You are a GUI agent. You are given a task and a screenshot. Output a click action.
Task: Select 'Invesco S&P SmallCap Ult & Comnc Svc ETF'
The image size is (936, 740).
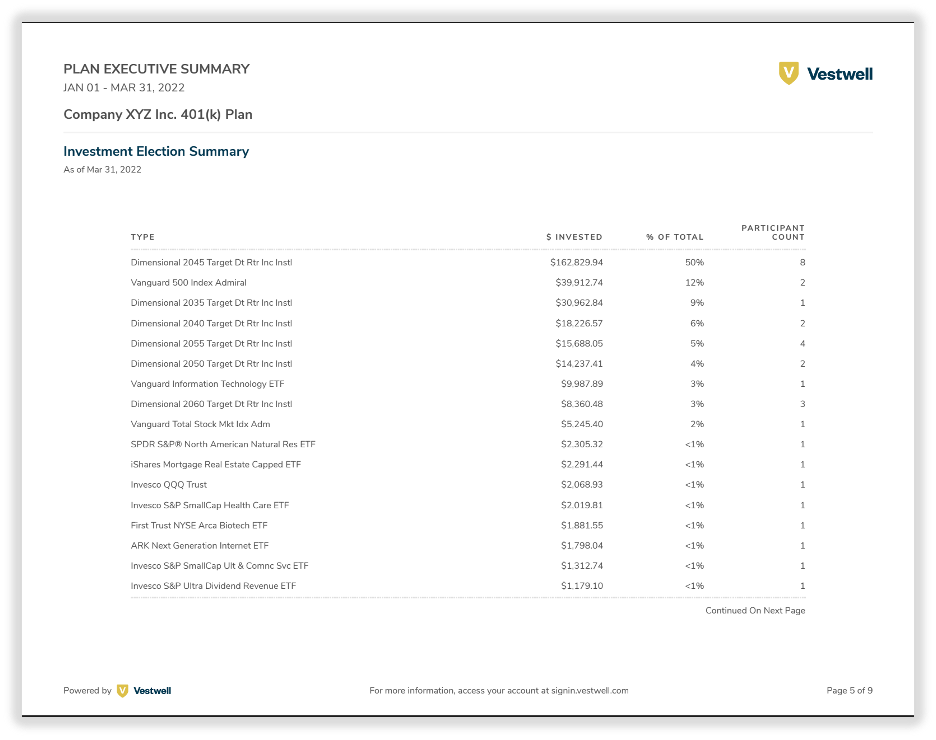220,566
